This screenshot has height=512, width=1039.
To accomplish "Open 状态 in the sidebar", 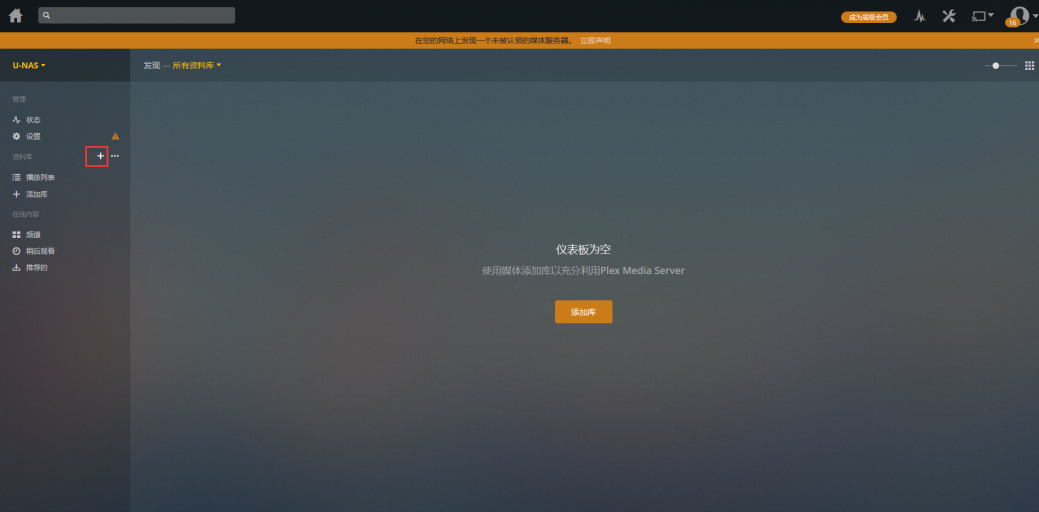I will pos(32,120).
